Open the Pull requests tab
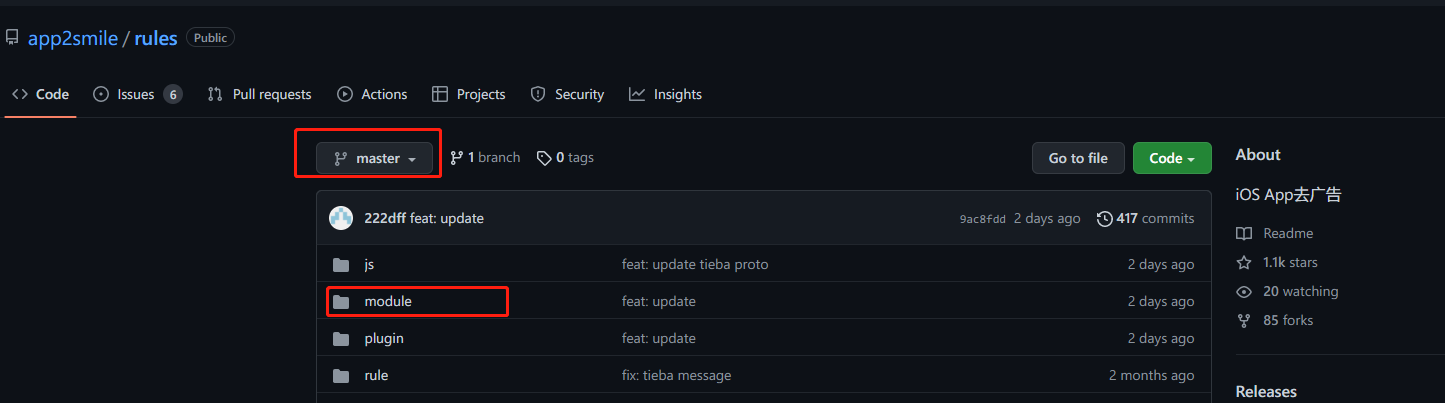The height and width of the screenshot is (403, 1445). [260, 94]
